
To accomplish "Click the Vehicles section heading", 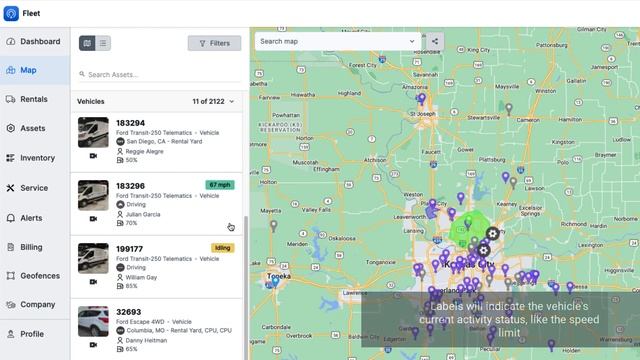I will [x=91, y=101].
